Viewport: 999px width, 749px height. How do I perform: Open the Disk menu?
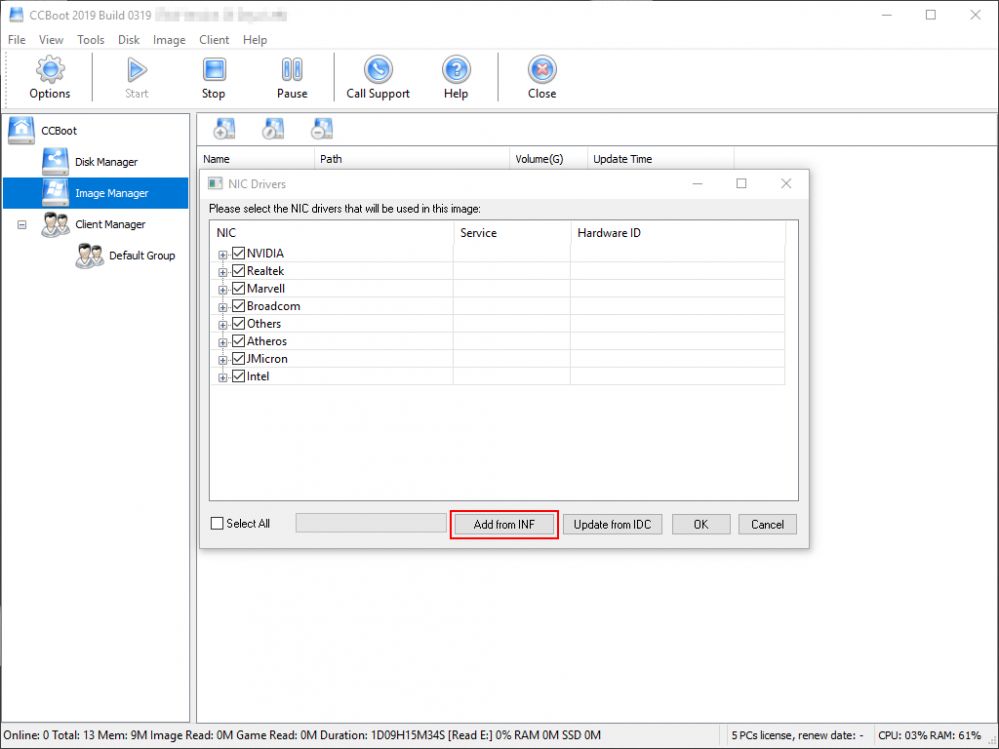(x=129, y=39)
